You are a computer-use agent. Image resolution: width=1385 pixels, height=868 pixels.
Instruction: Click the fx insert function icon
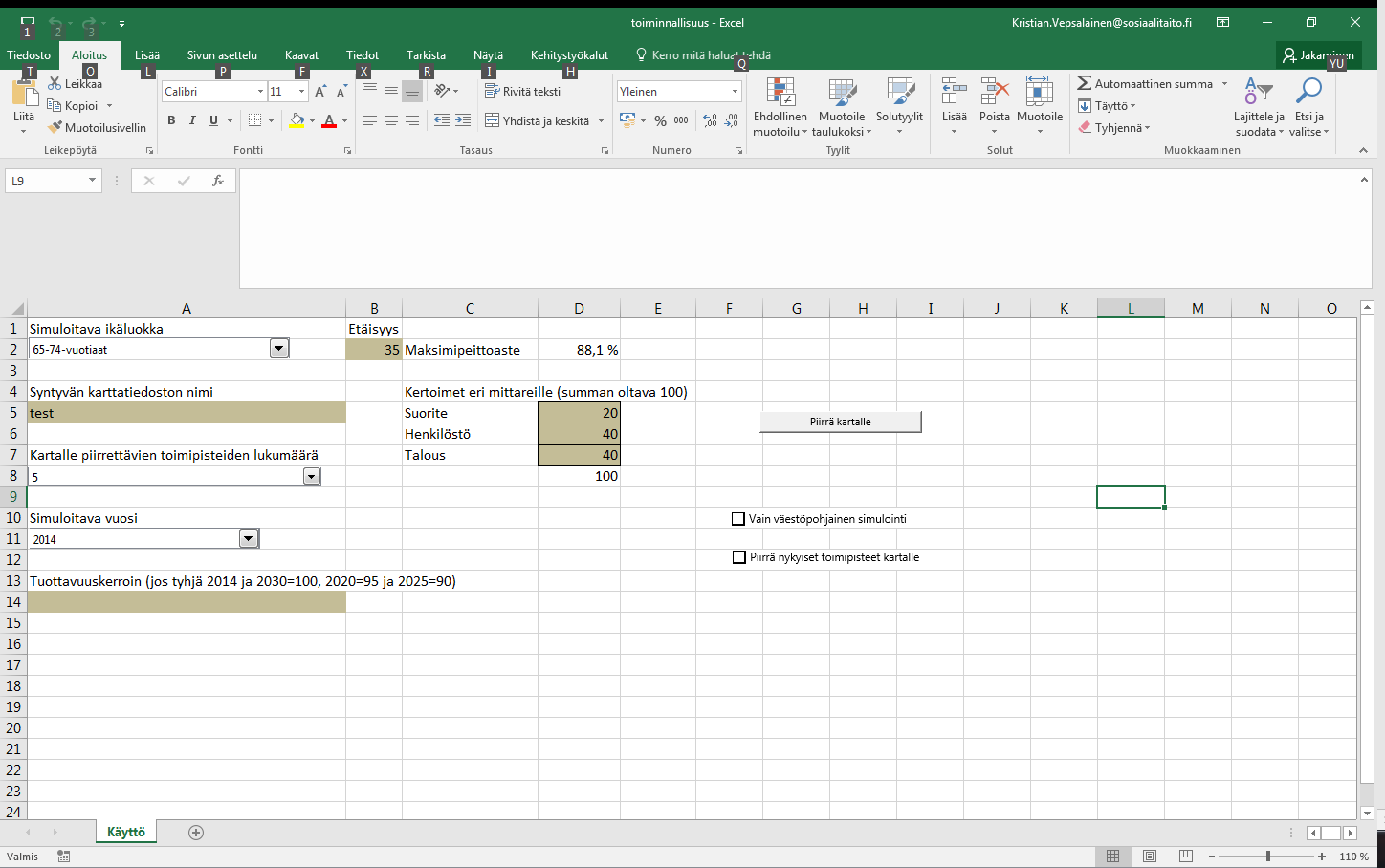click(x=218, y=181)
